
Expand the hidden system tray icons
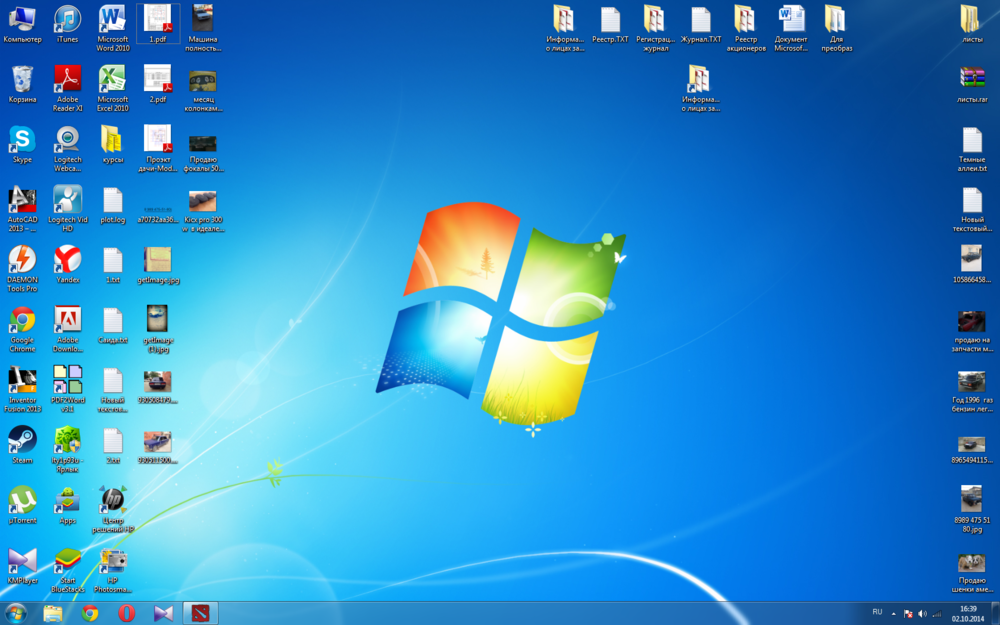tap(893, 613)
